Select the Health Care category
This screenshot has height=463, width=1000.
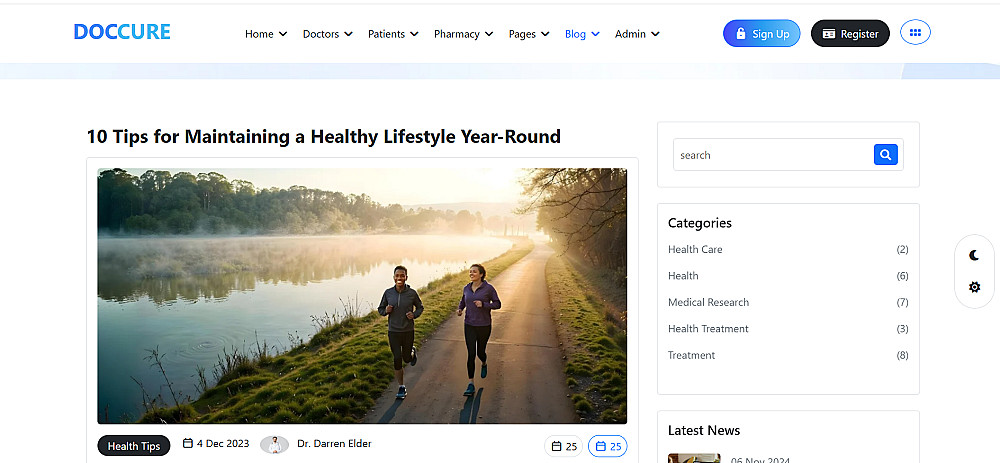click(x=695, y=249)
